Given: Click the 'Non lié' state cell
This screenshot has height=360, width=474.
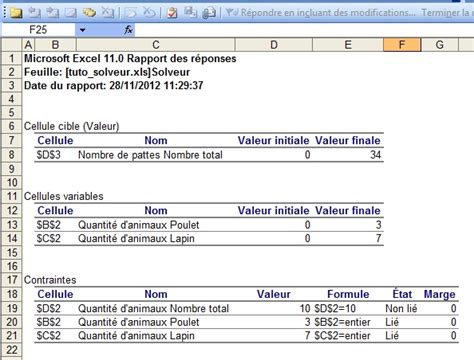Looking at the screenshot, I should pyautogui.click(x=401, y=308).
